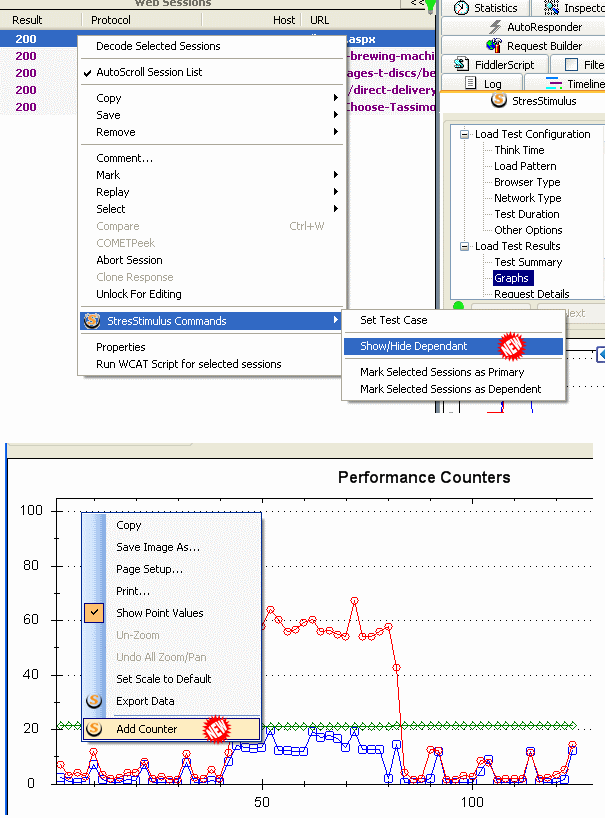This screenshot has height=818, width=605.
Task: Expand the Select submenu arrow
Action: (336, 208)
